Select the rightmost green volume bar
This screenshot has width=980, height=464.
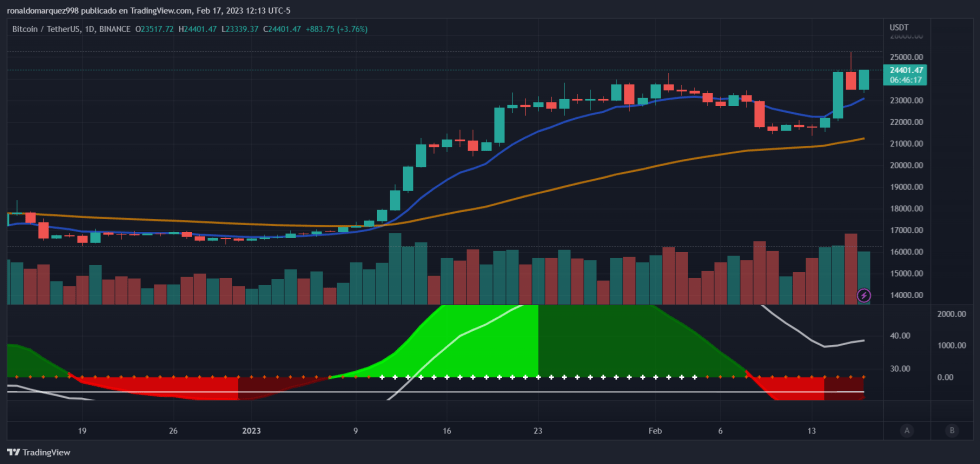point(864,278)
